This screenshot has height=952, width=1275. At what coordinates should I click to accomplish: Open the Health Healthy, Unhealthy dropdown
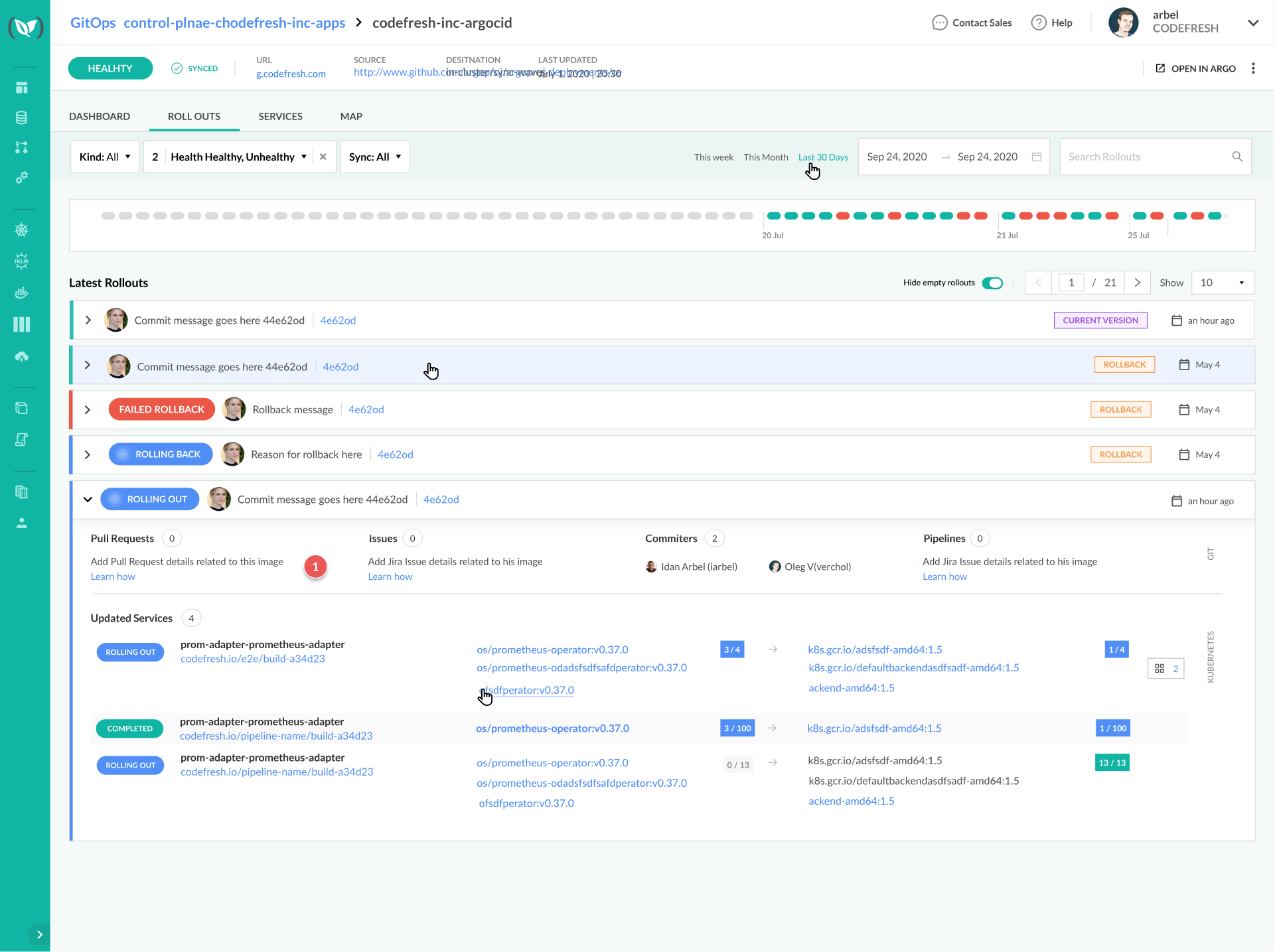[x=239, y=157]
